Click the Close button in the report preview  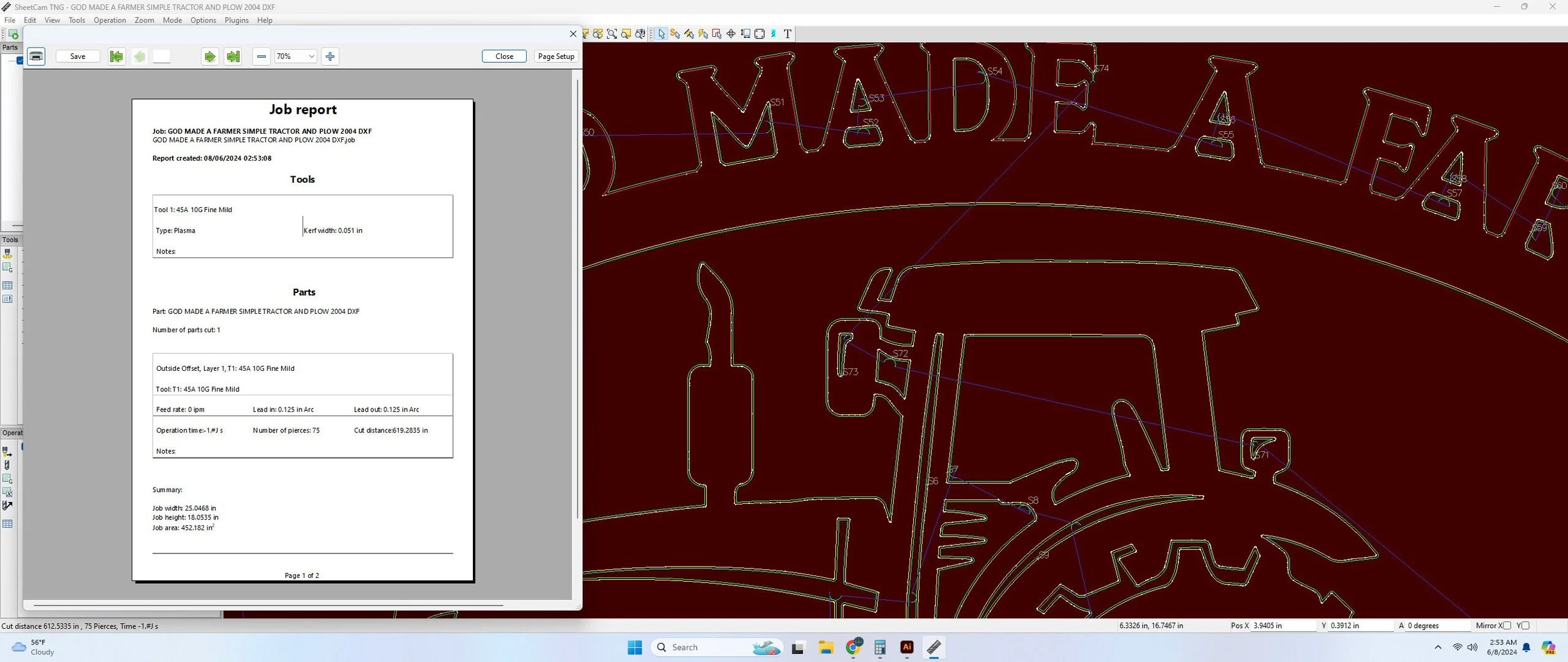pos(504,56)
